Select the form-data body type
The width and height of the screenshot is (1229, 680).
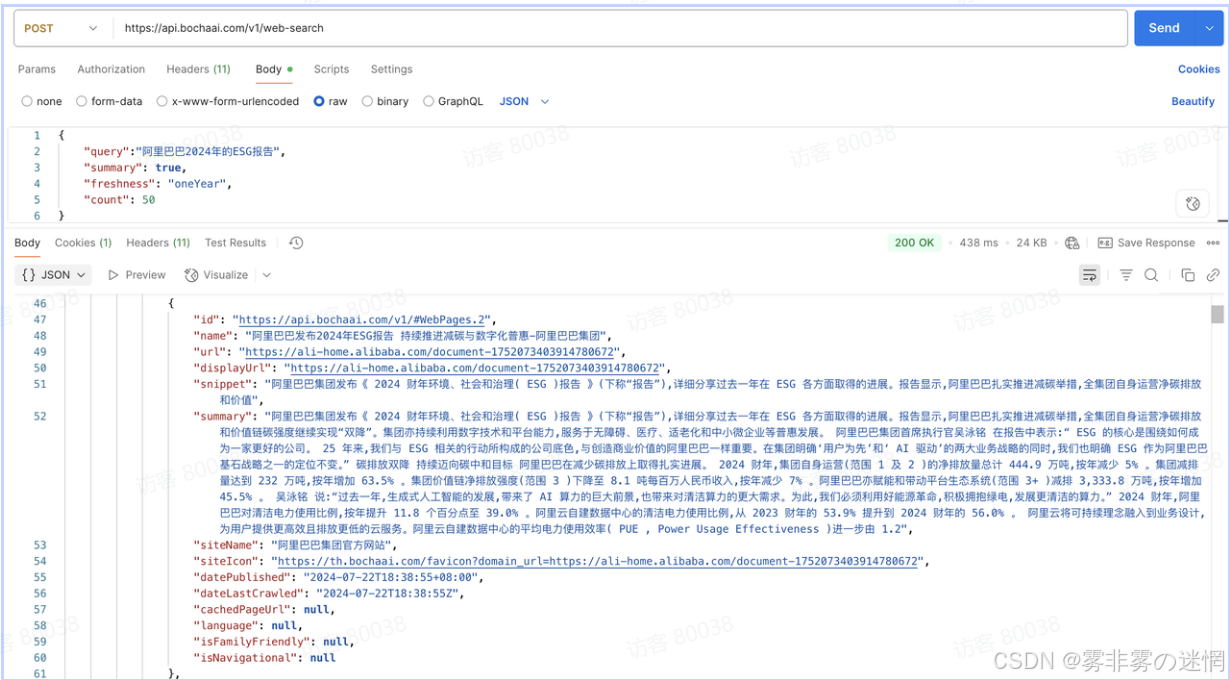click(x=110, y=101)
